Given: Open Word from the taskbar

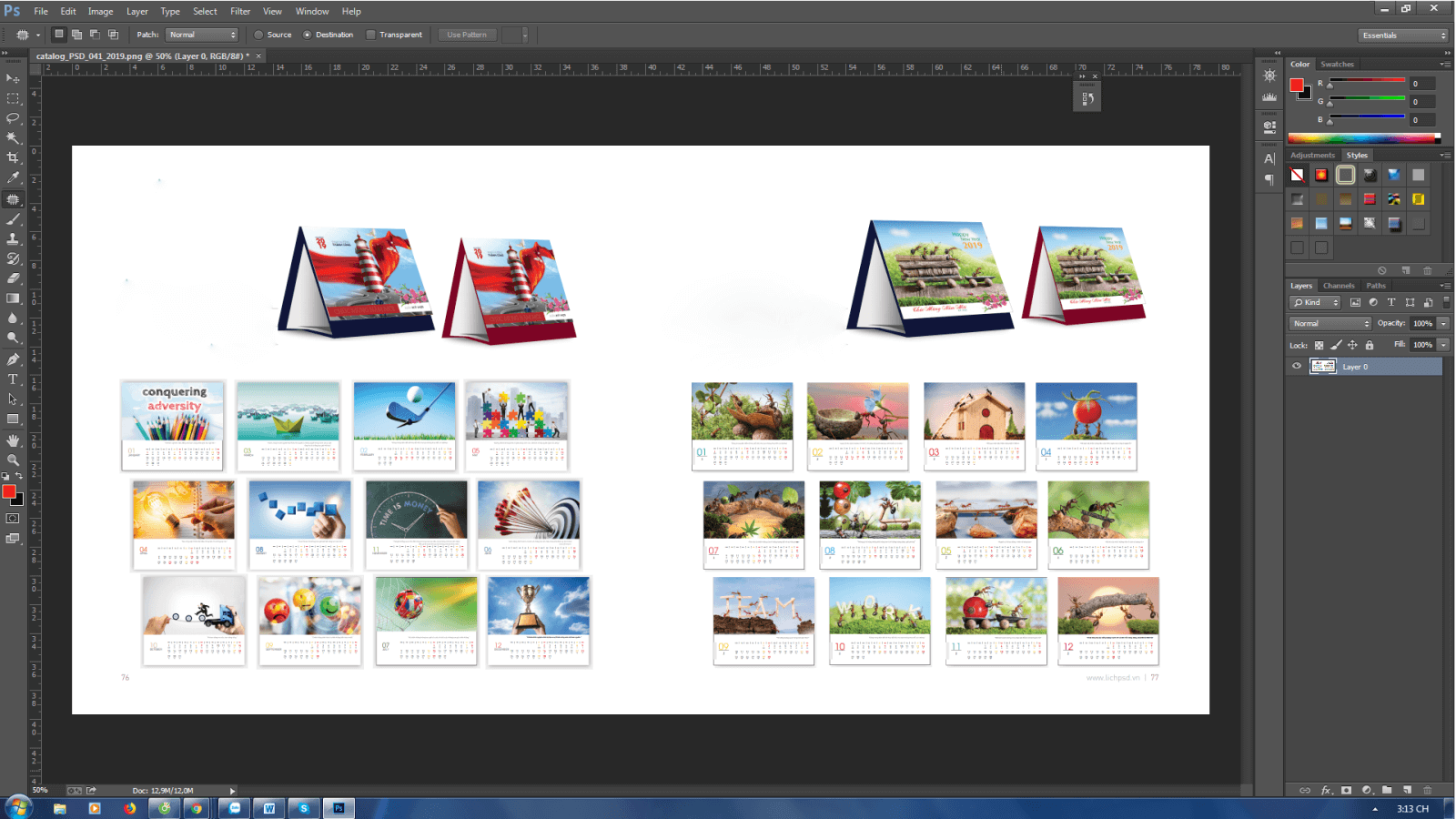Looking at the screenshot, I should pyautogui.click(x=269, y=808).
